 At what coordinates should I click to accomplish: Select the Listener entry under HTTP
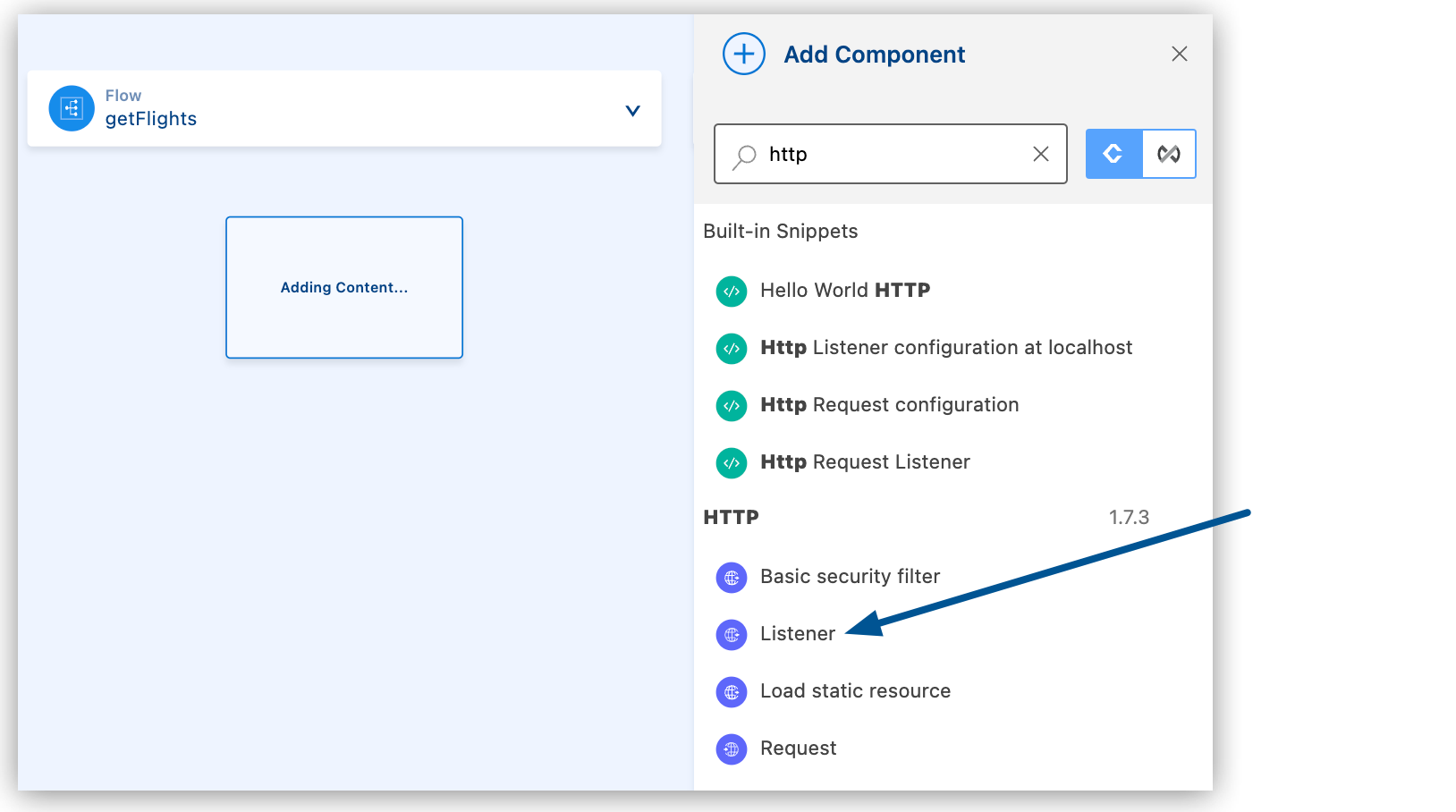[x=796, y=633]
